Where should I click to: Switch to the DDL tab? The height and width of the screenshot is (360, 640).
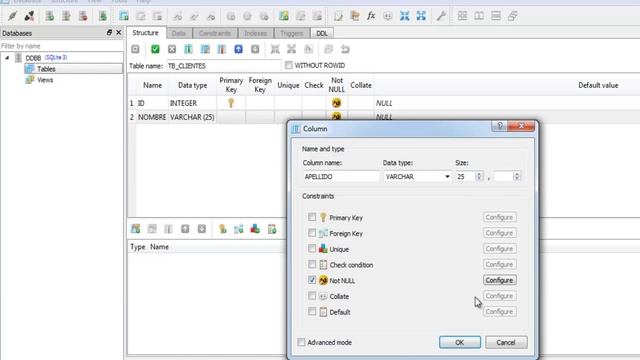[322, 33]
